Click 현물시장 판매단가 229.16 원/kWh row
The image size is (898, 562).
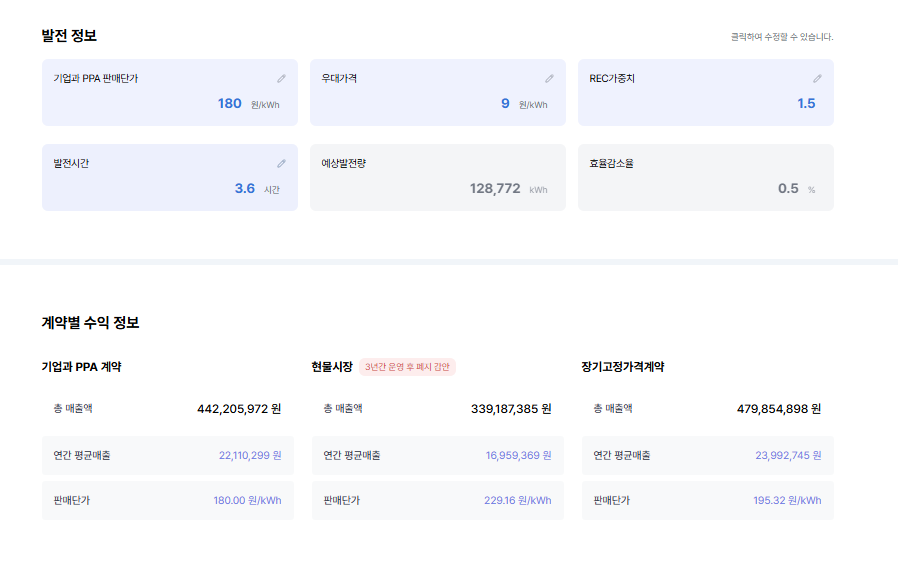pos(438,500)
